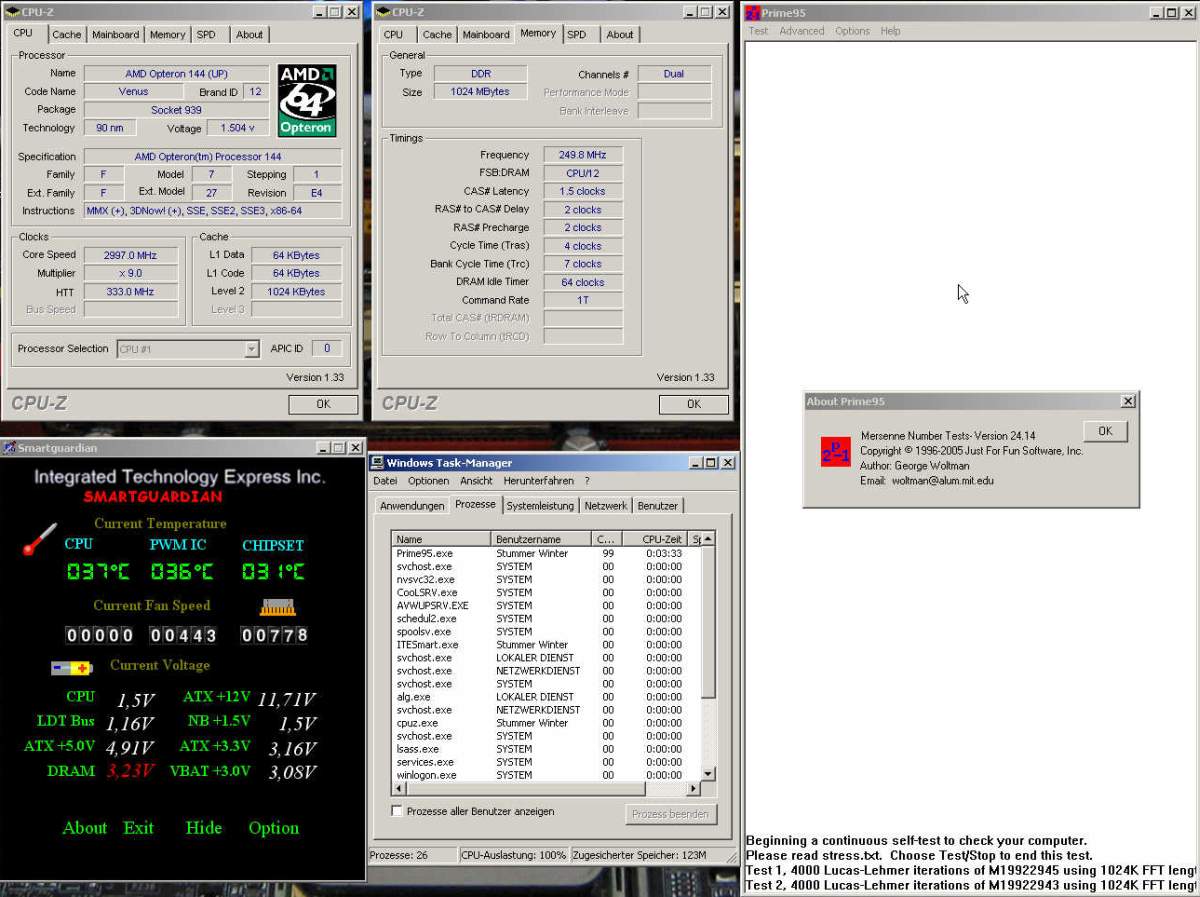The image size is (1200, 897).
Task: Click the Prime95 title bar icon
Action: [x=752, y=12]
